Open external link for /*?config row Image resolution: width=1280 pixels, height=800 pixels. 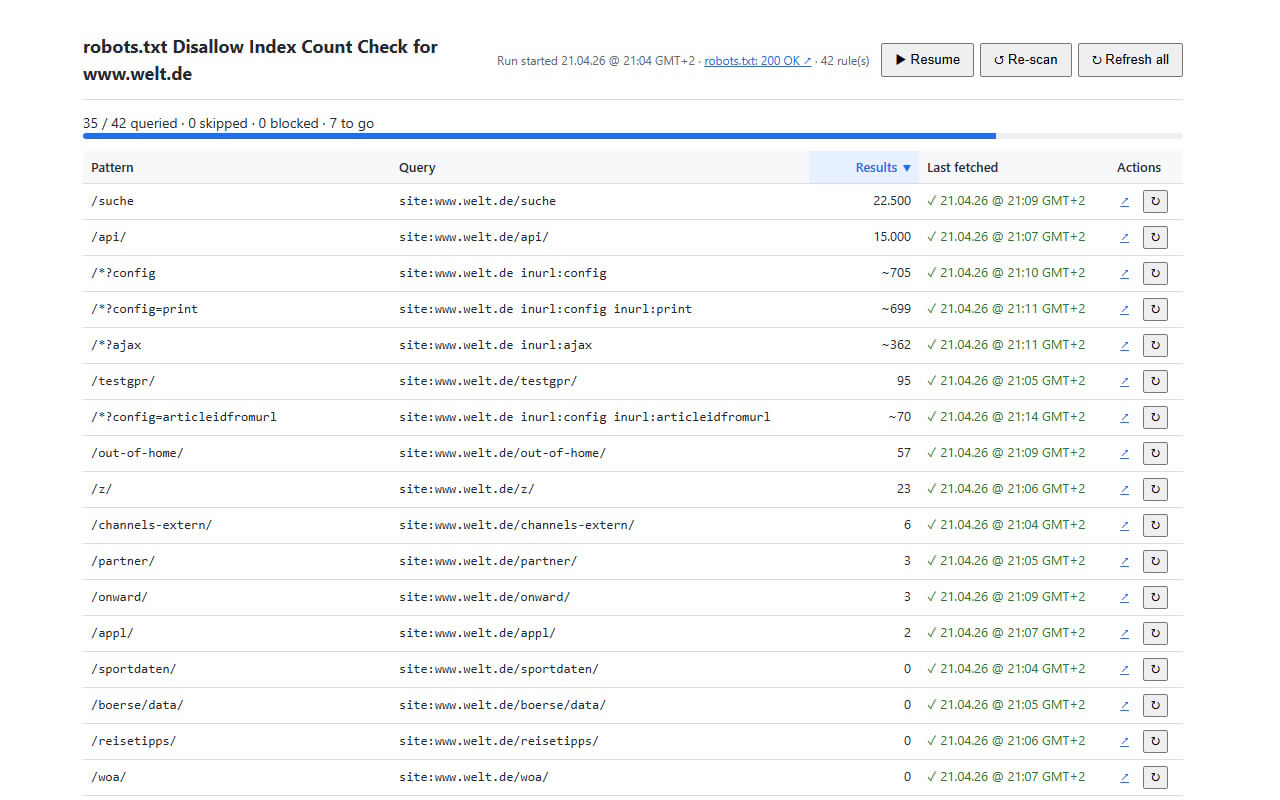click(x=1125, y=274)
